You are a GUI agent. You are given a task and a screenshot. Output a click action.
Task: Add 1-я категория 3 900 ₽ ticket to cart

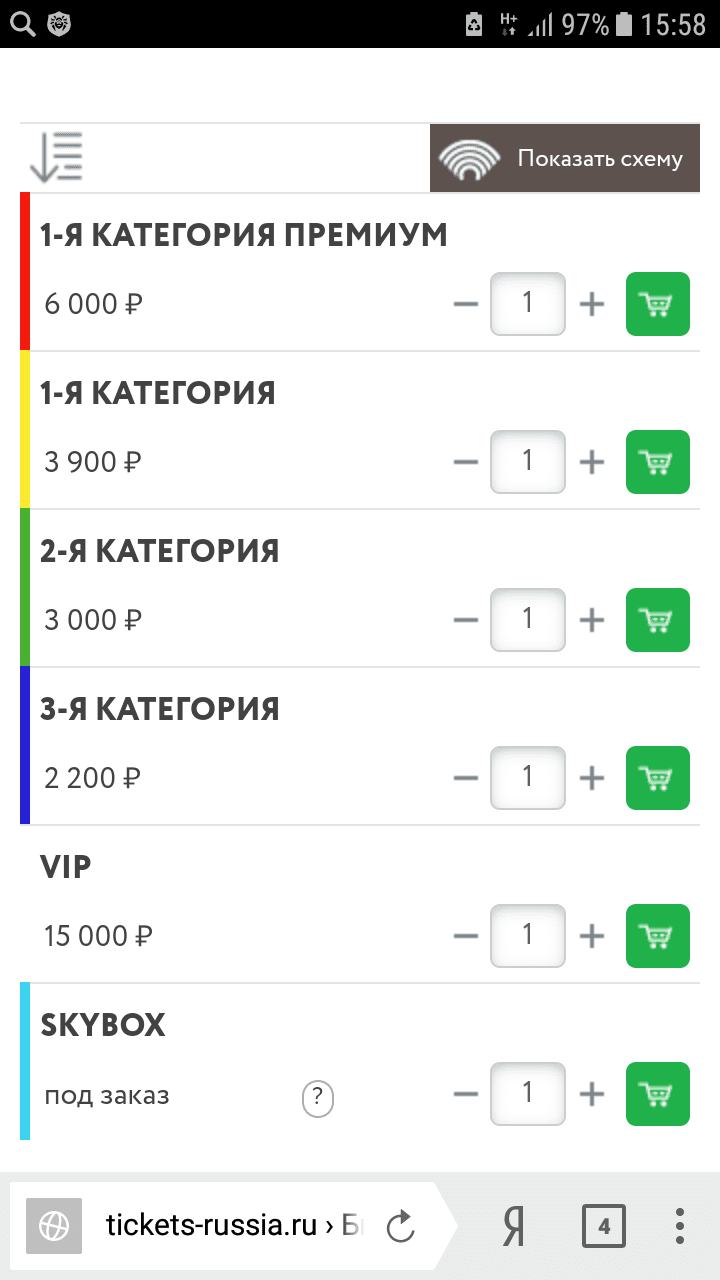[x=657, y=462]
